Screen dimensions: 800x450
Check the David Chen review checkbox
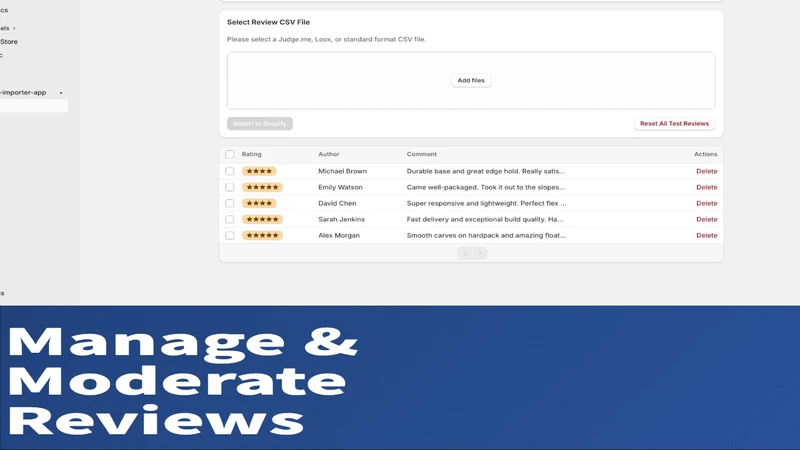point(230,204)
